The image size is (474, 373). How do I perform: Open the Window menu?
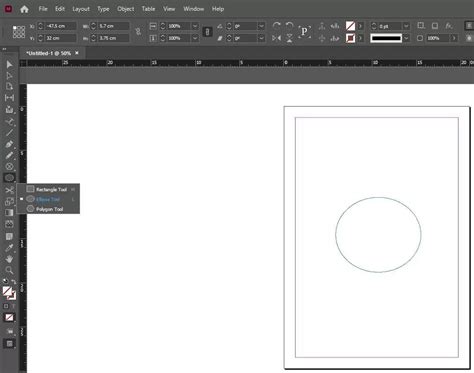(194, 9)
